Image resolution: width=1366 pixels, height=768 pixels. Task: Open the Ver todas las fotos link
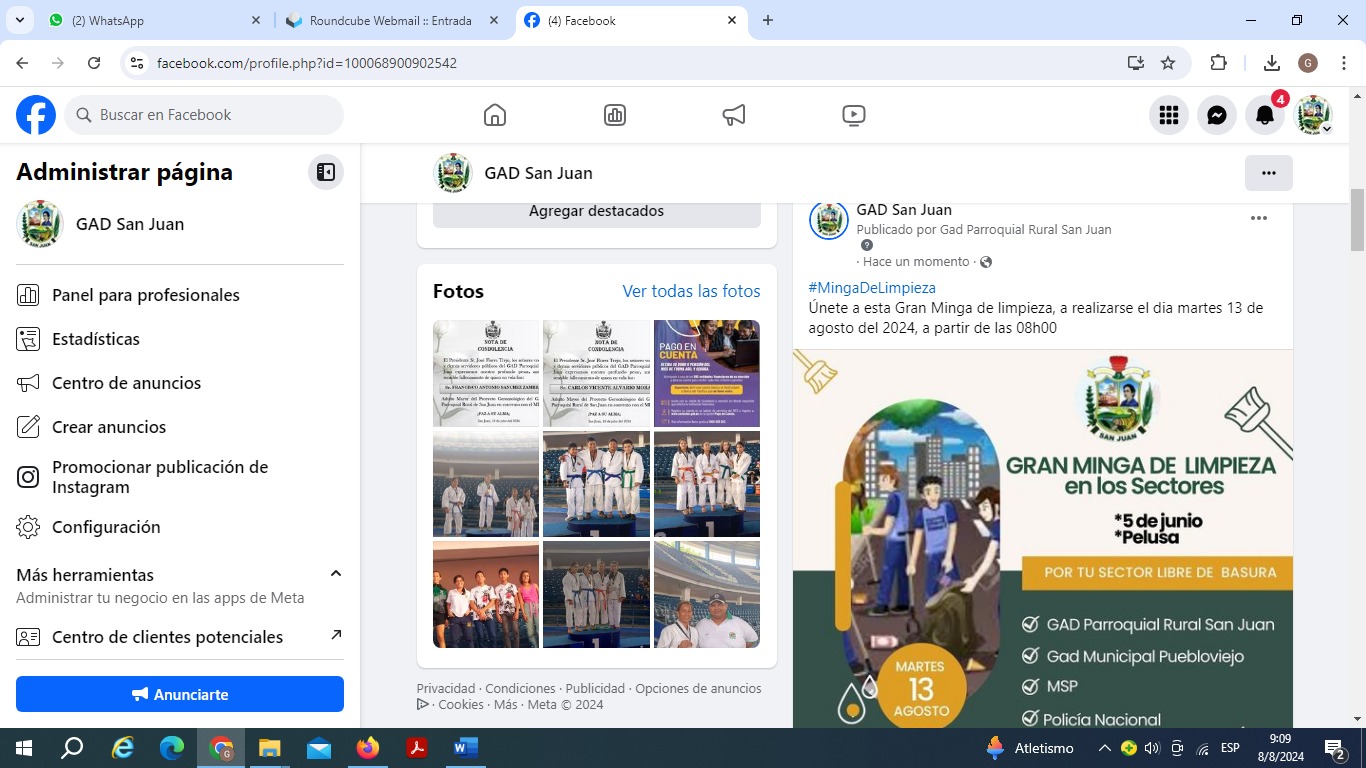[691, 291]
